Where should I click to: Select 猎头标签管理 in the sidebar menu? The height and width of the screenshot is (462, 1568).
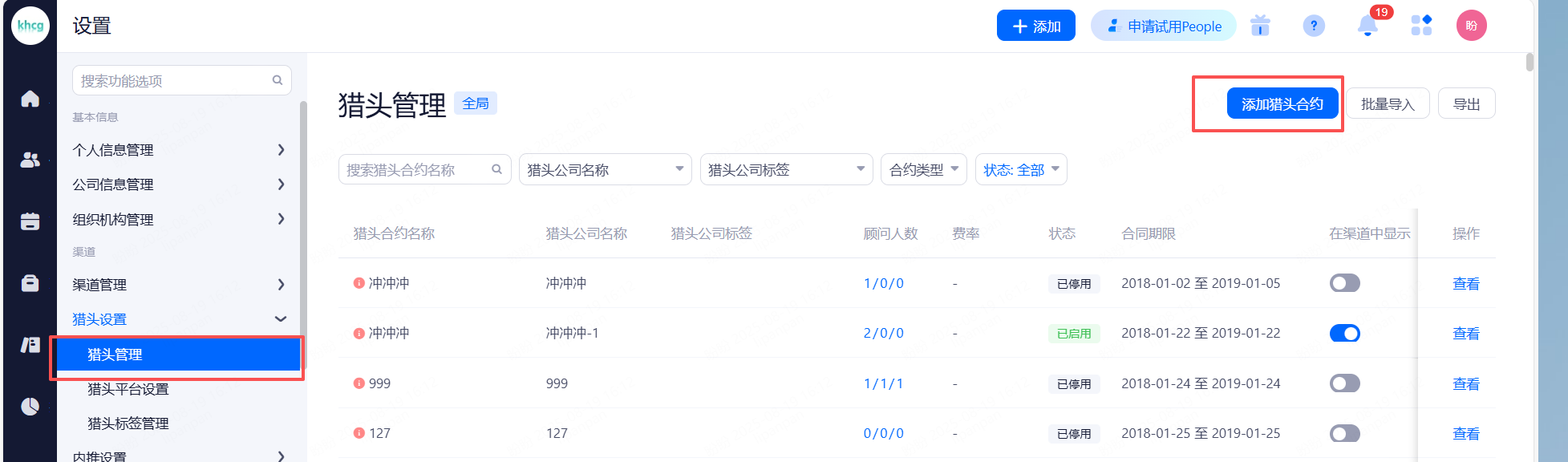(128, 423)
